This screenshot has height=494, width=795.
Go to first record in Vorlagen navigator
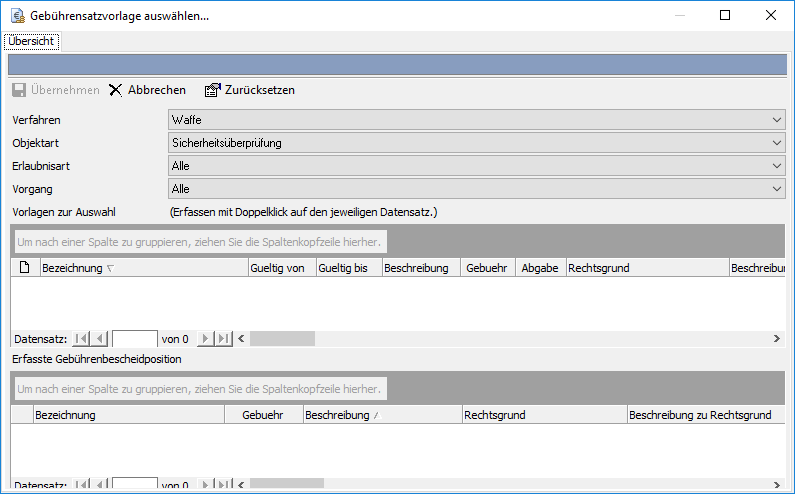click(82, 339)
